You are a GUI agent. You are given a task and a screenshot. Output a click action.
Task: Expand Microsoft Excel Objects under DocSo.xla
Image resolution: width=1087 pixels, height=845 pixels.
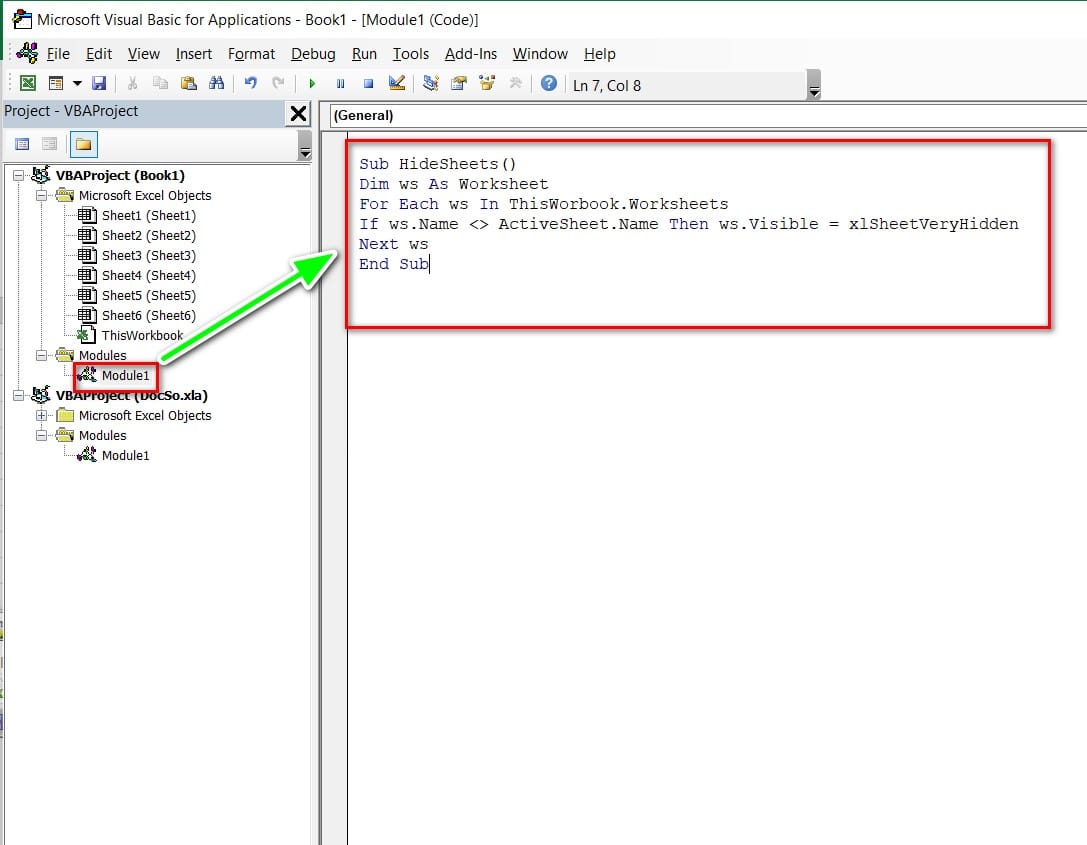(x=41, y=416)
